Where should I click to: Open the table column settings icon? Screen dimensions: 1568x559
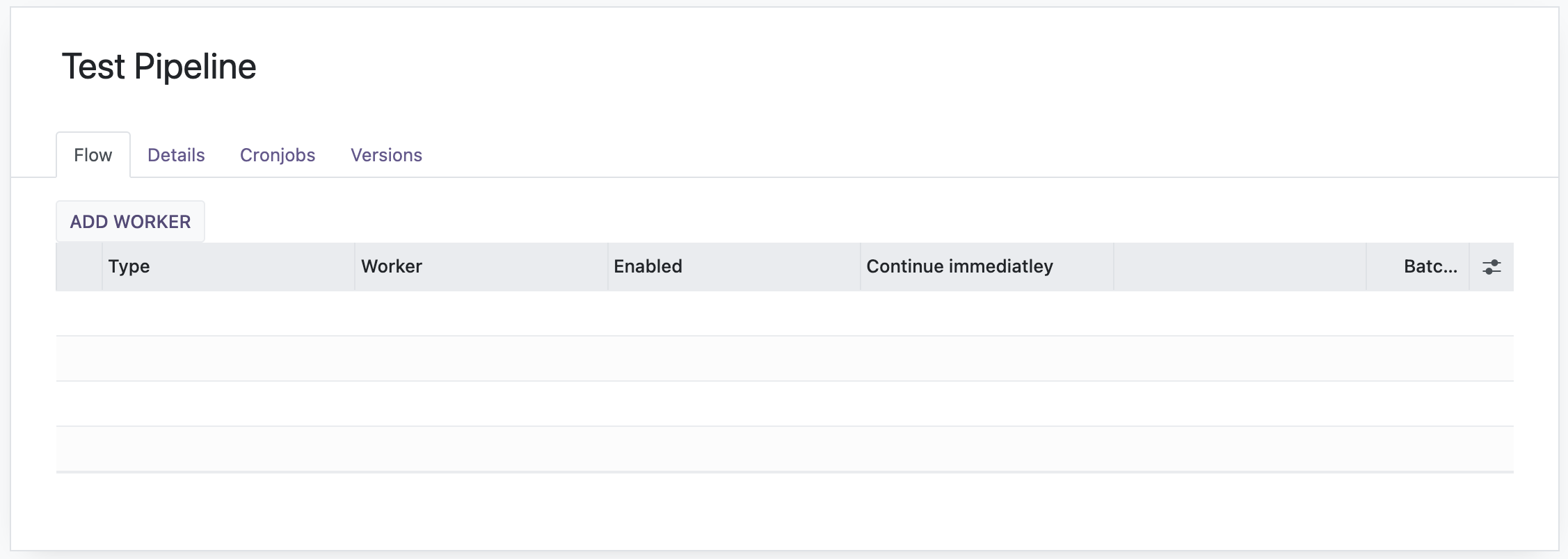pos(1491,267)
